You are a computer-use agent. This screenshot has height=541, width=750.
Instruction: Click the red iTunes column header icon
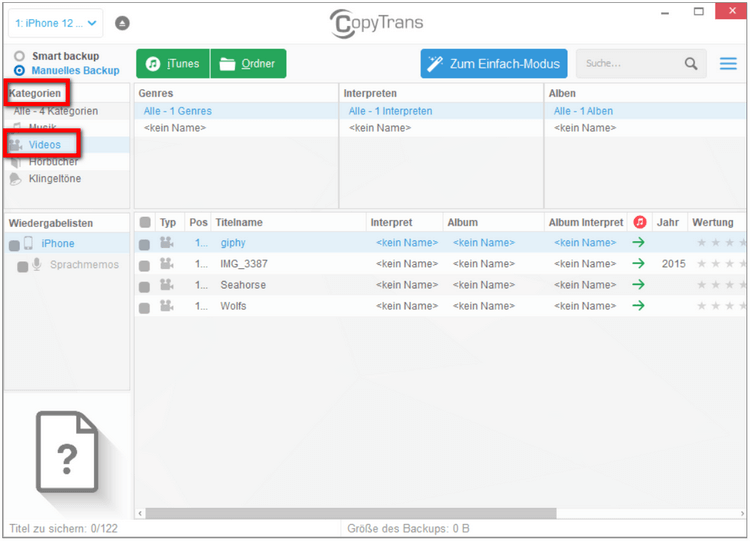[x=640, y=222]
